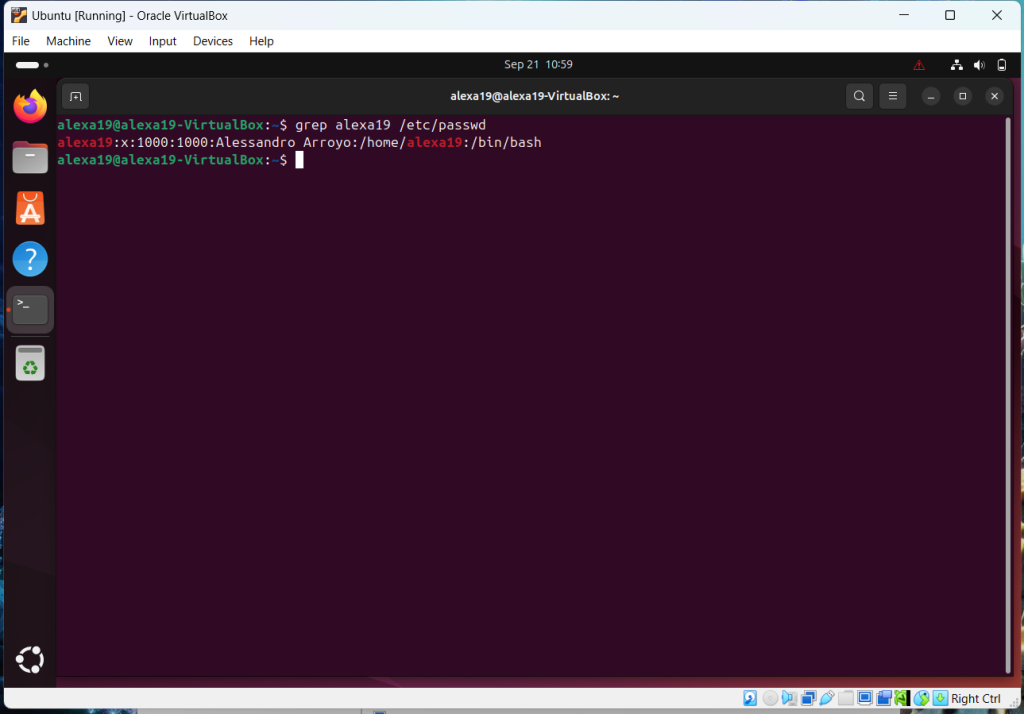This screenshot has width=1024, height=714.
Task: Open the VirtualBox Machine menu
Action: tap(68, 41)
